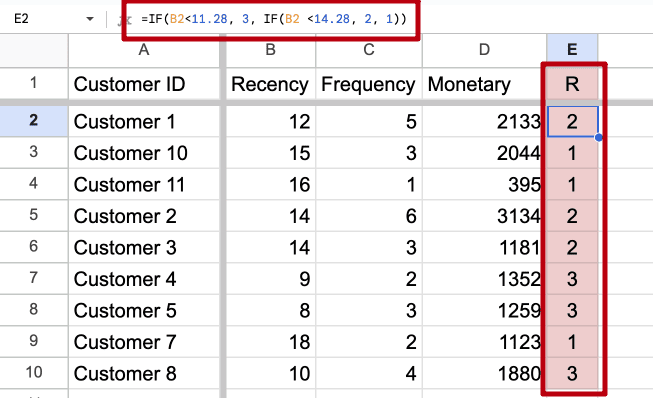The height and width of the screenshot is (398, 653).
Task: Click the 'Customer ID' header cell
Action: [144, 84]
